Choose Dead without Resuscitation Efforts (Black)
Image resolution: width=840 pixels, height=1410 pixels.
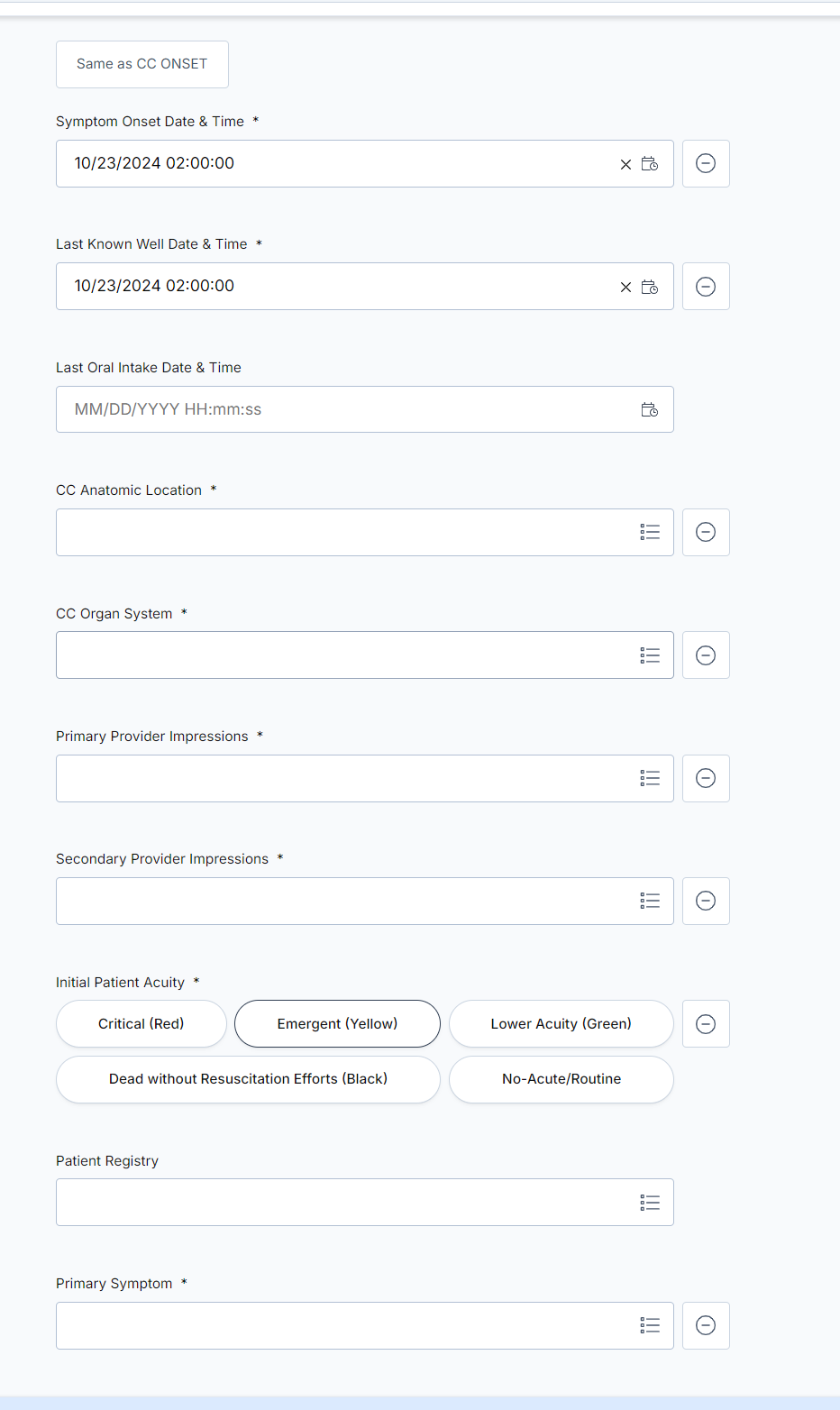click(248, 1079)
